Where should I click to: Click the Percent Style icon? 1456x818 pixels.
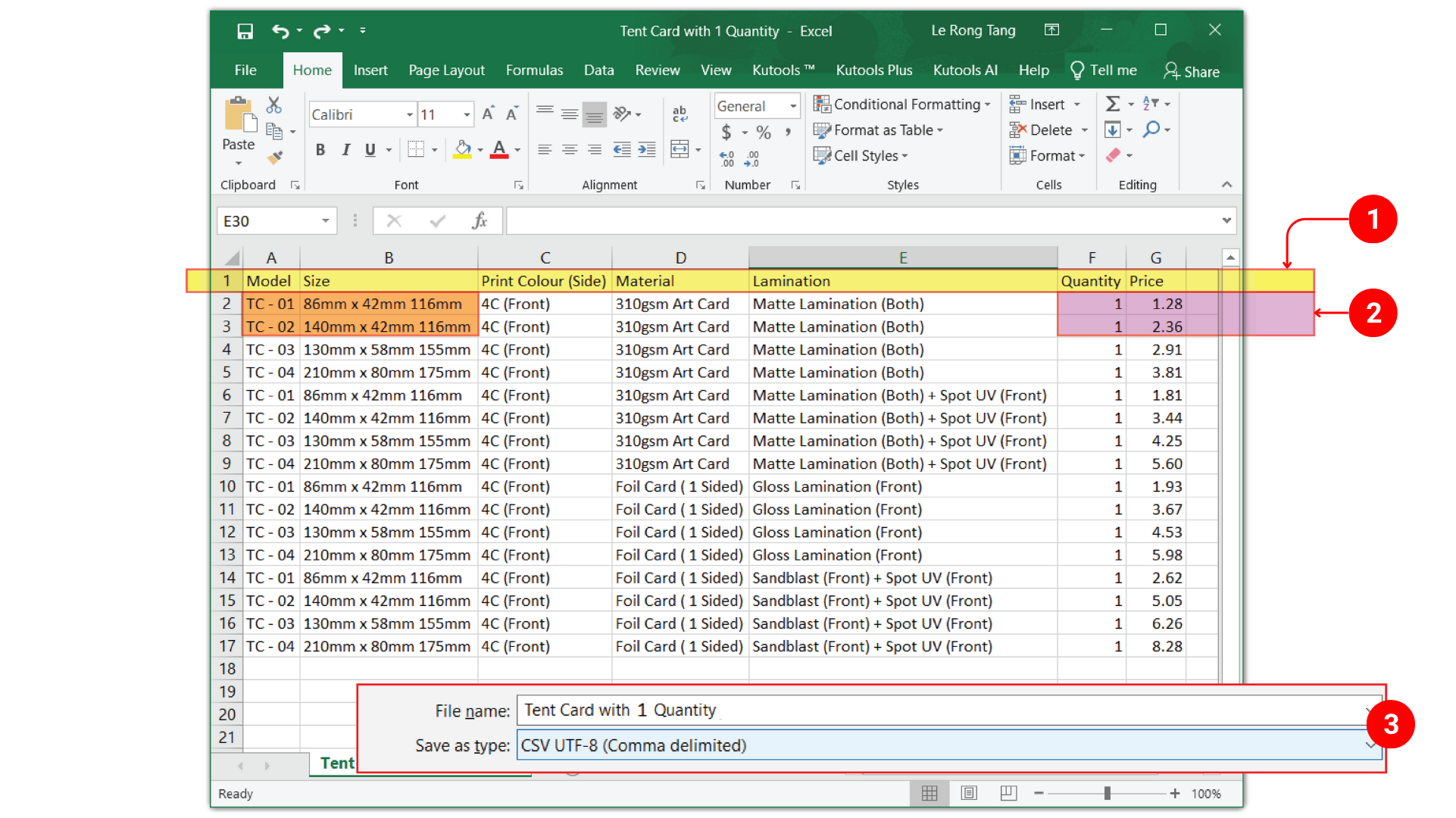point(764,133)
